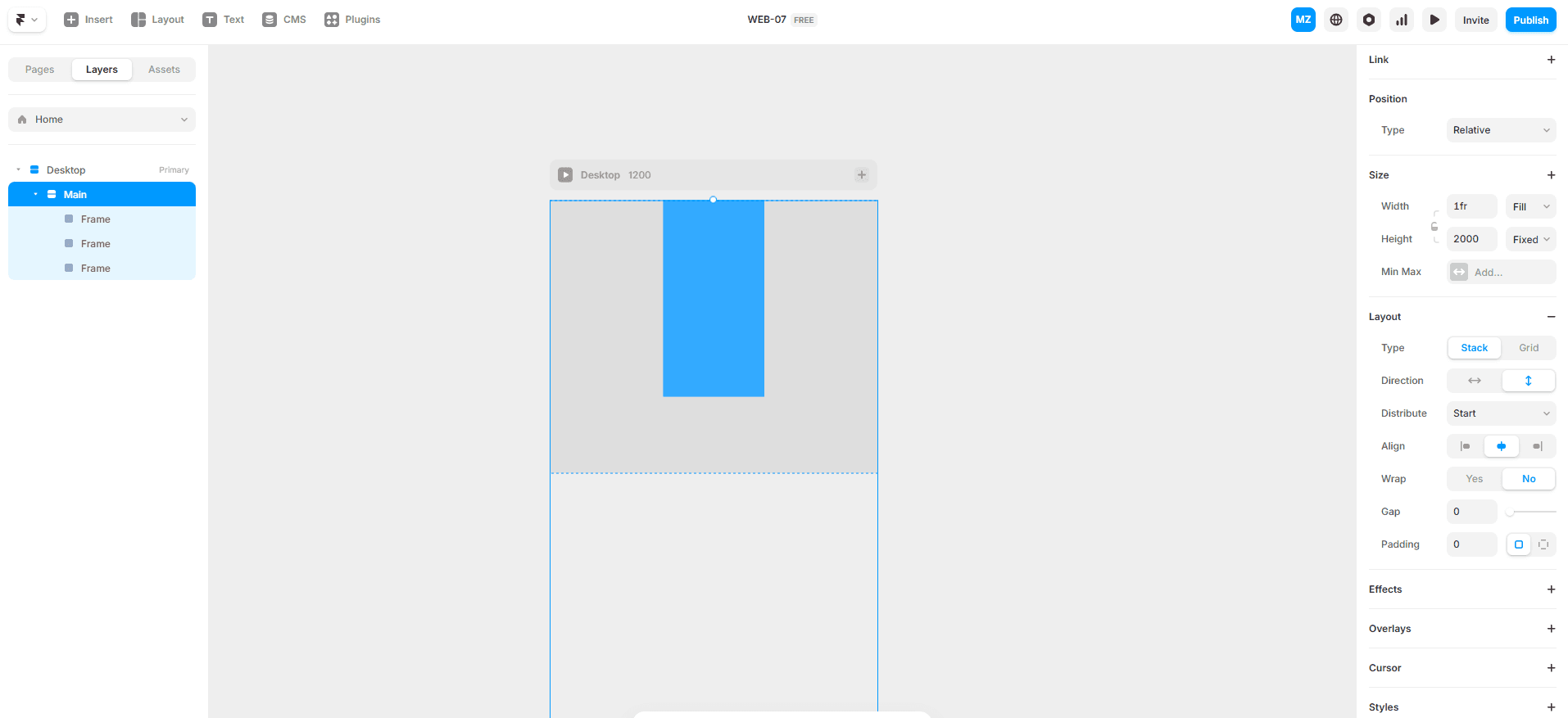Open the Layout tool
Viewport: 1568px width, 718px height.
[x=157, y=20]
